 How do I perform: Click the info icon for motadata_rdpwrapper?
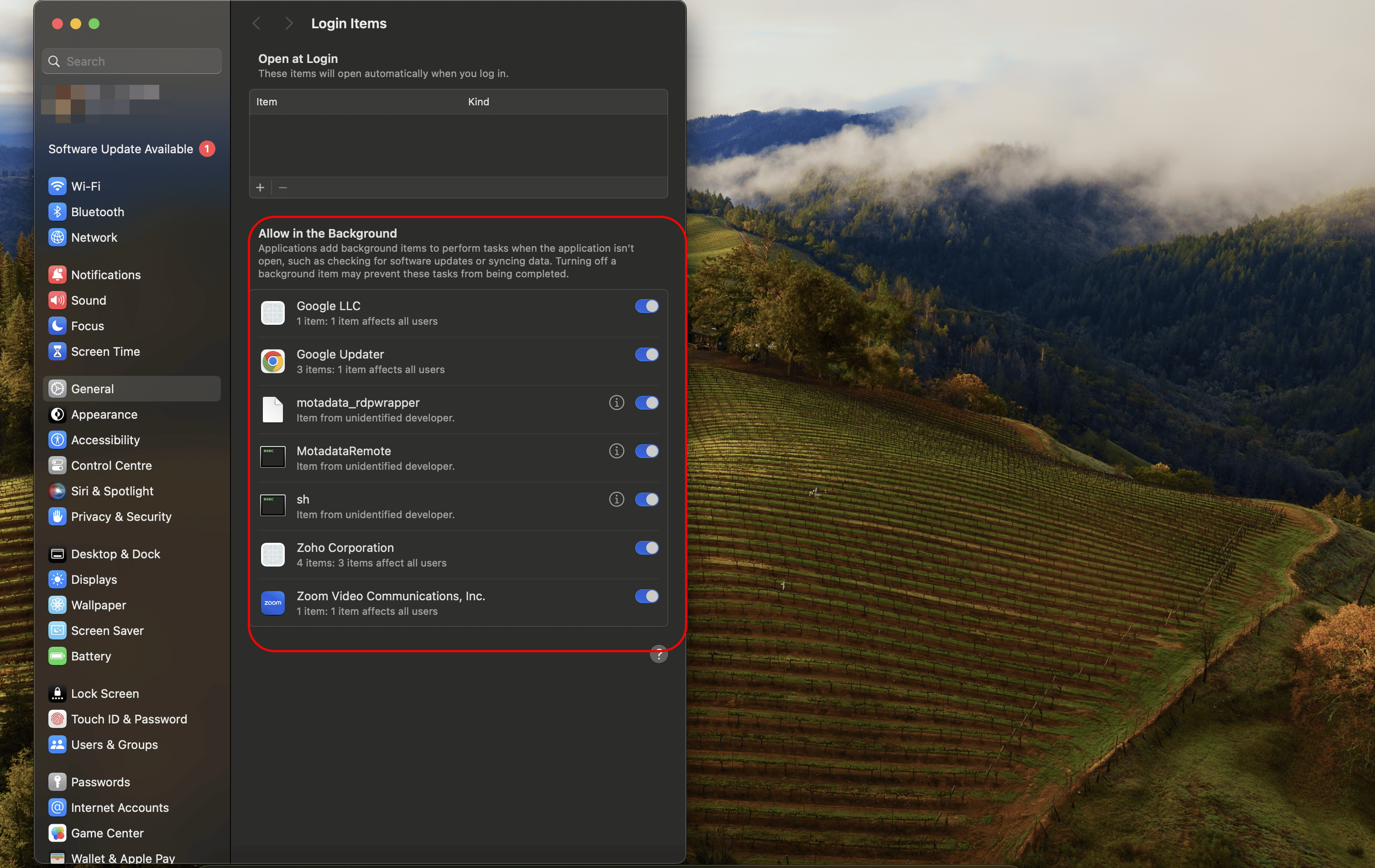click(x=616, y=402)
